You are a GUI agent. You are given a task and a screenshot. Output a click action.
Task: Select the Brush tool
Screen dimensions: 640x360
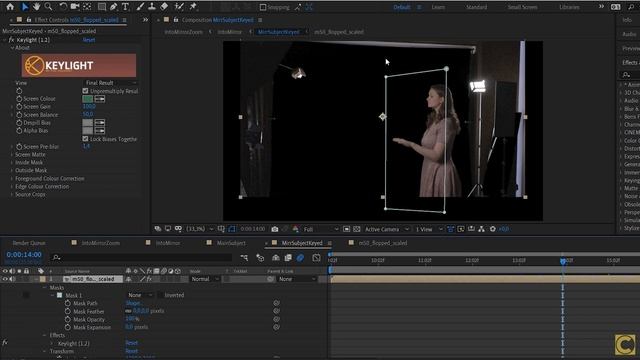coord(140,7)
